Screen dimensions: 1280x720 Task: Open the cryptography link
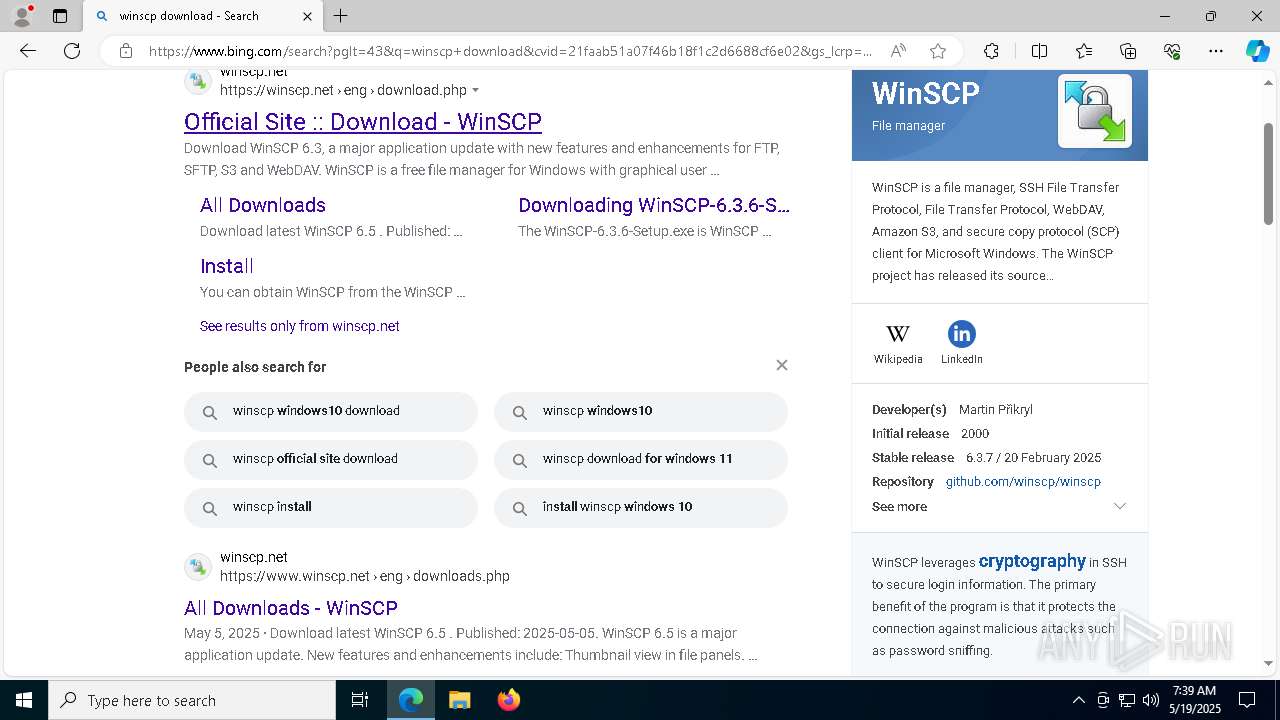click(x=1032, y=561)
